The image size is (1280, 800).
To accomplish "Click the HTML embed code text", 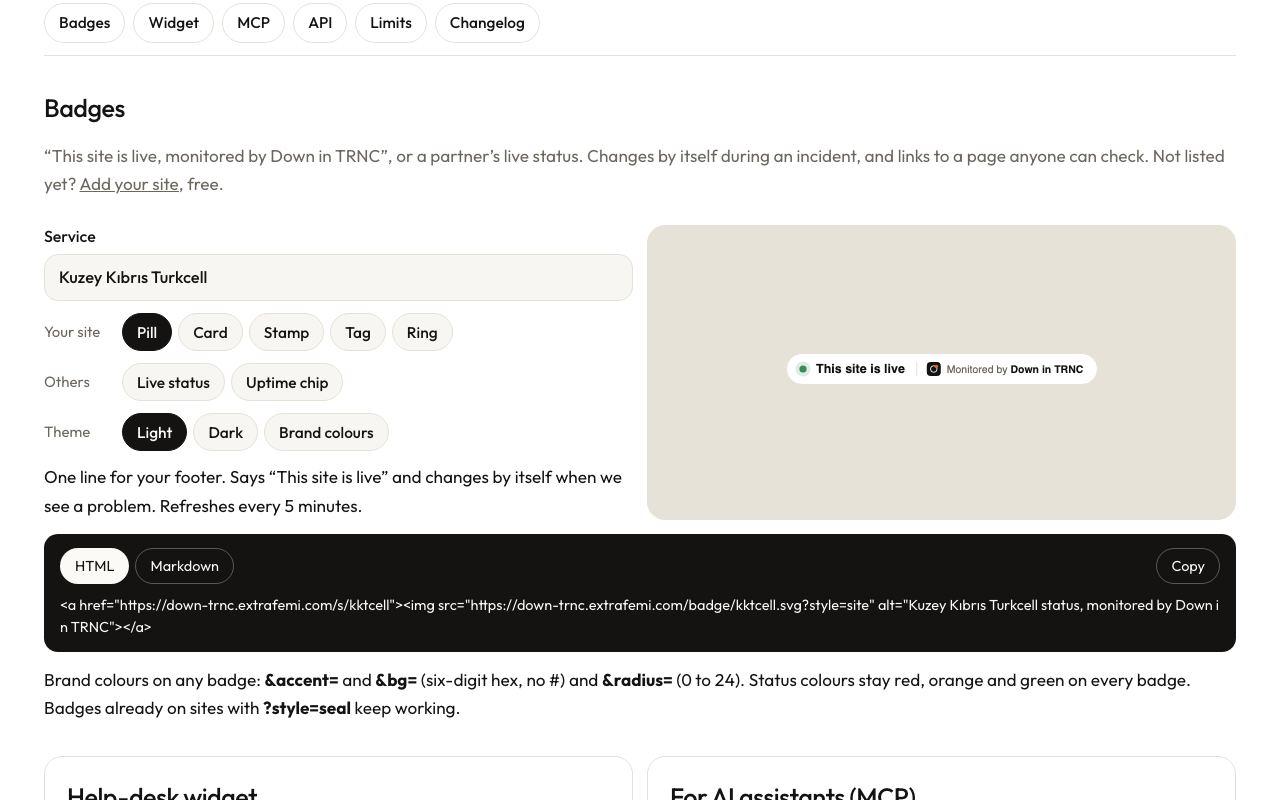I will point(640,616).
